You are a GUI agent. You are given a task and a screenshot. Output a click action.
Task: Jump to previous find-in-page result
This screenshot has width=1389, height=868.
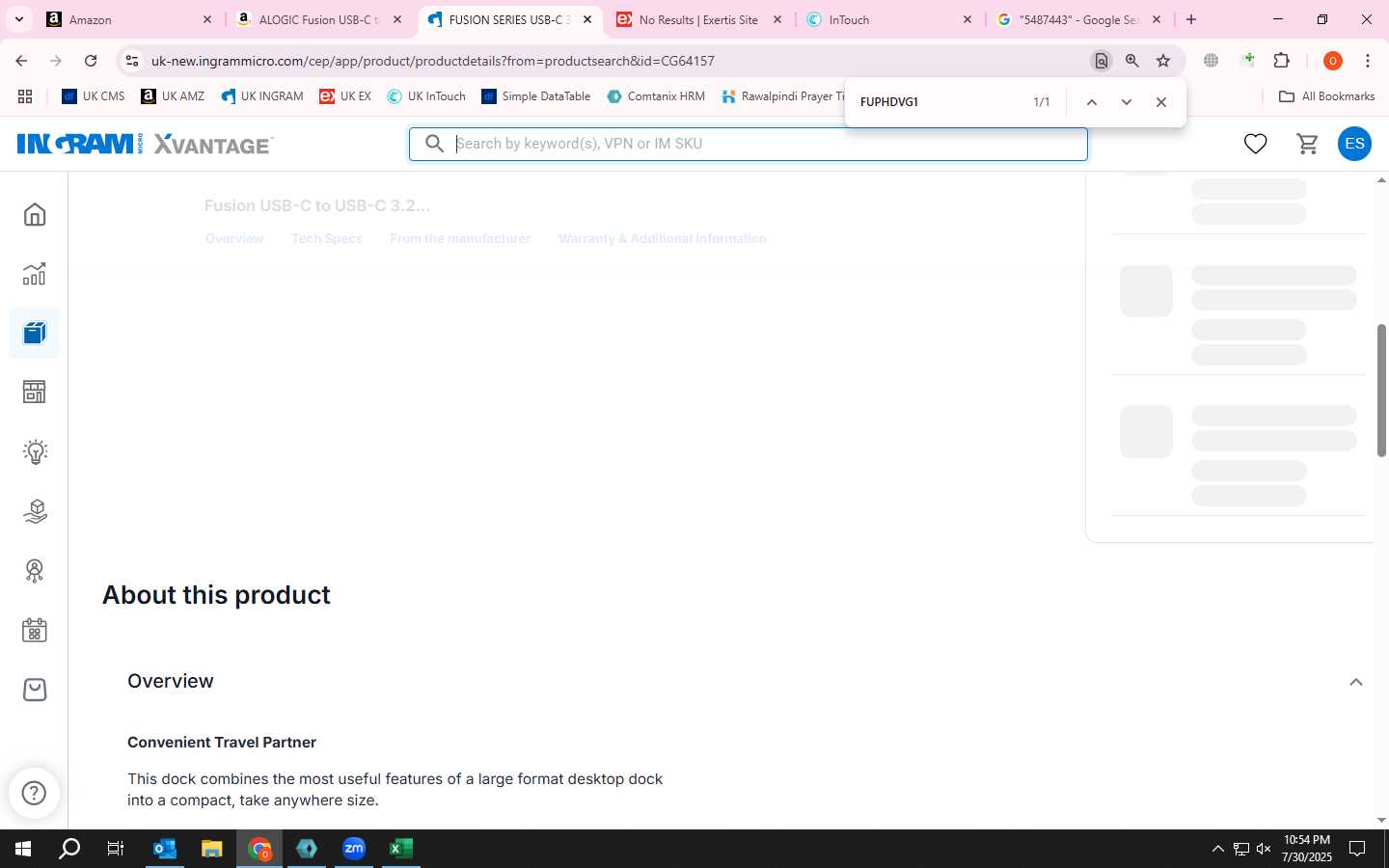[1092, 102]
